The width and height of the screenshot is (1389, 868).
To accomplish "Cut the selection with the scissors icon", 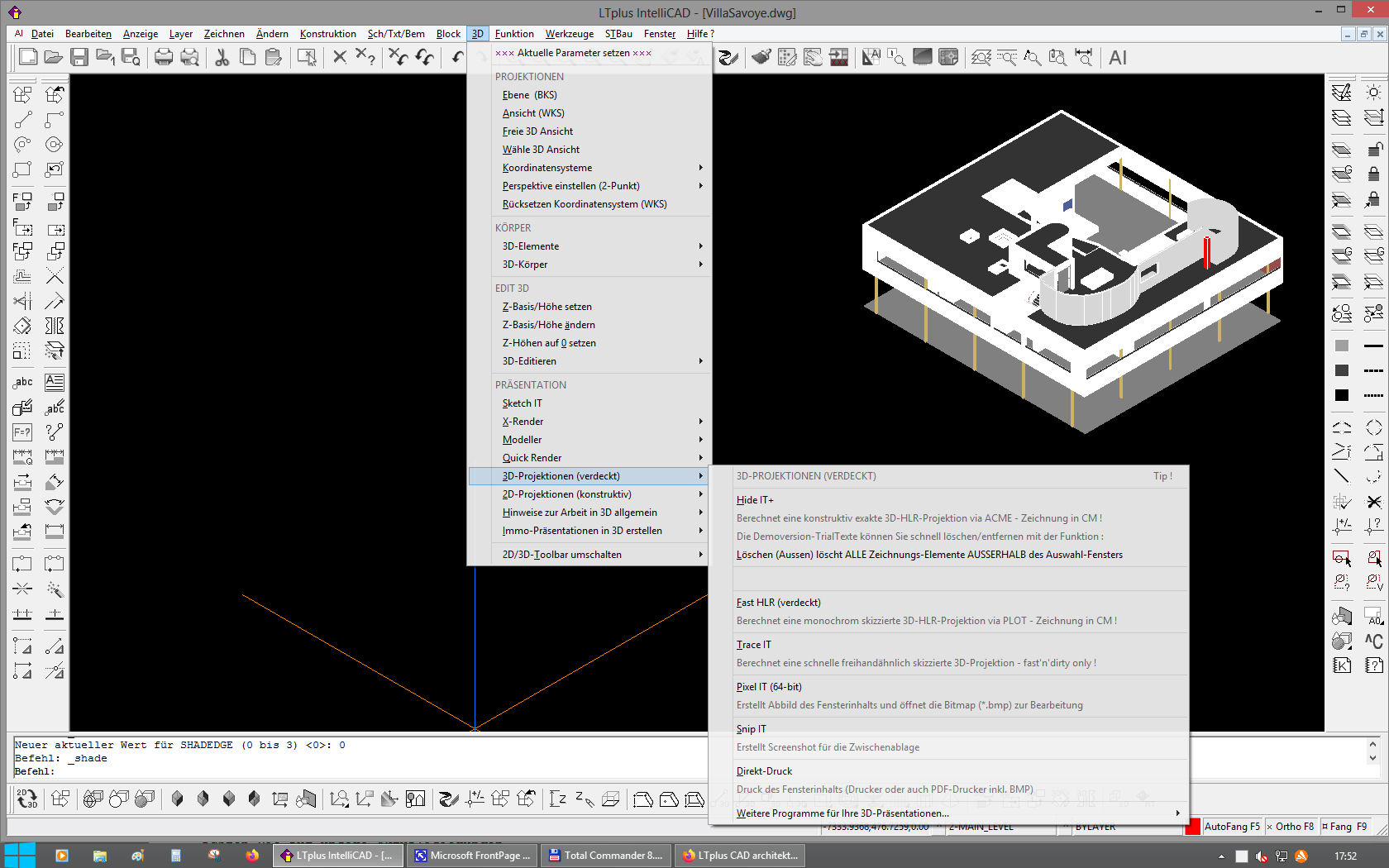I will pos(222,57).
